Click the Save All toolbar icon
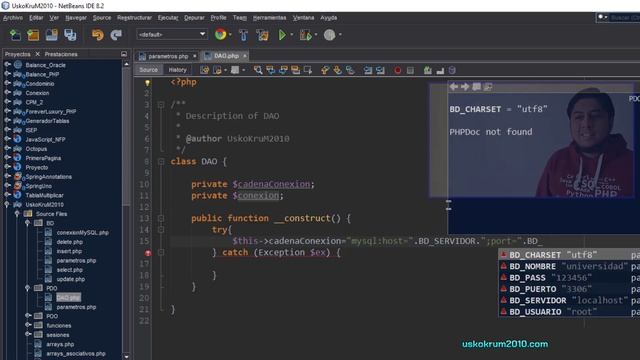640x360 pixels. [70, 35]
